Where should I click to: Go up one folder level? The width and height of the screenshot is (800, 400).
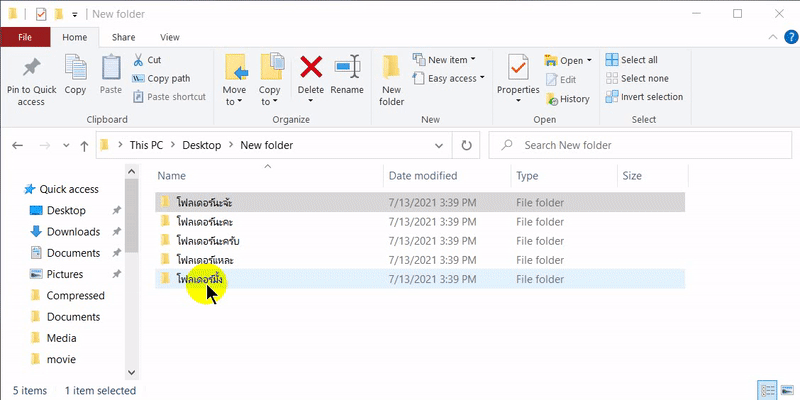tap(84, 146)
